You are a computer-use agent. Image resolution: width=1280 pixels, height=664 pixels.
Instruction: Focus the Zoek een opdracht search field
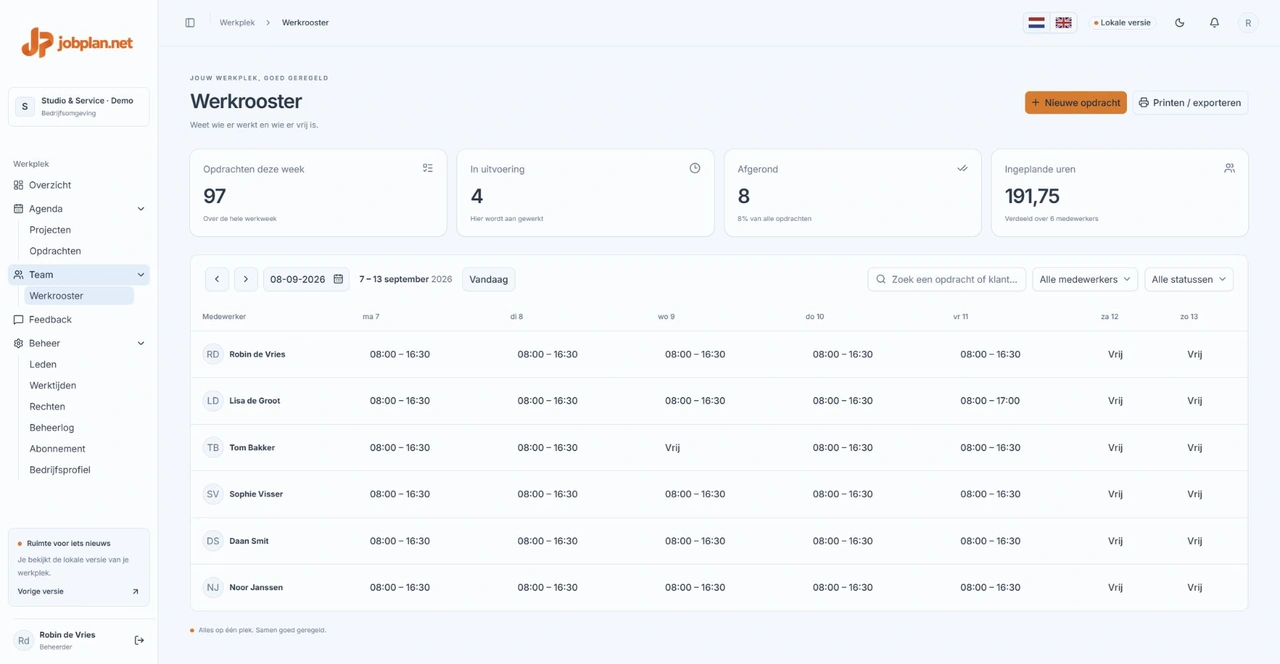pyautogui.click(x=947, y=279)
